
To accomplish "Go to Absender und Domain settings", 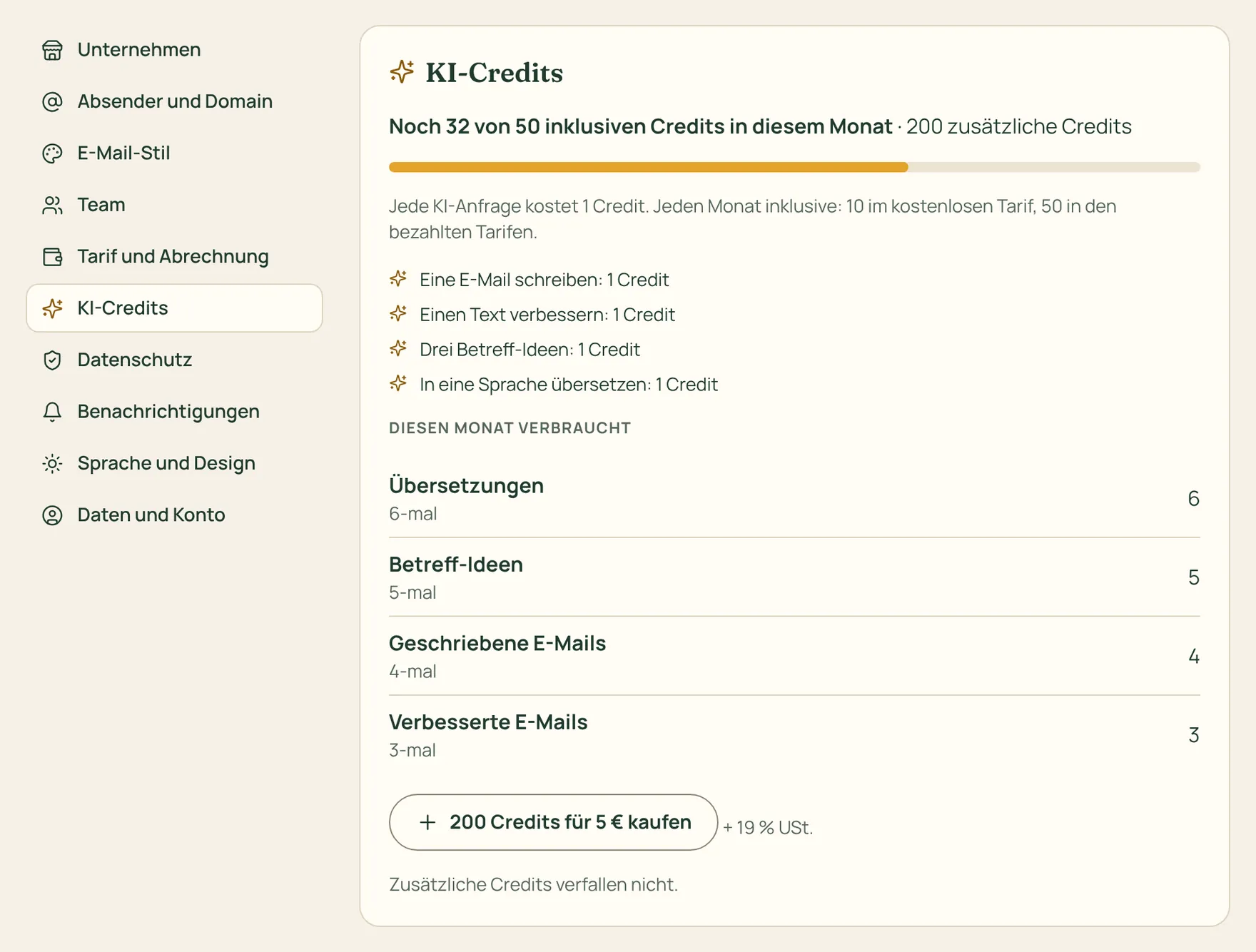I will pos(175,101).
